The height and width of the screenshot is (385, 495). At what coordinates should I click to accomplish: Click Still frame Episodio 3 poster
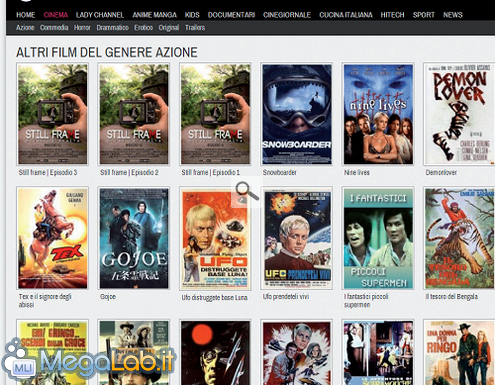pyautogui.click(x=53, y=114)
